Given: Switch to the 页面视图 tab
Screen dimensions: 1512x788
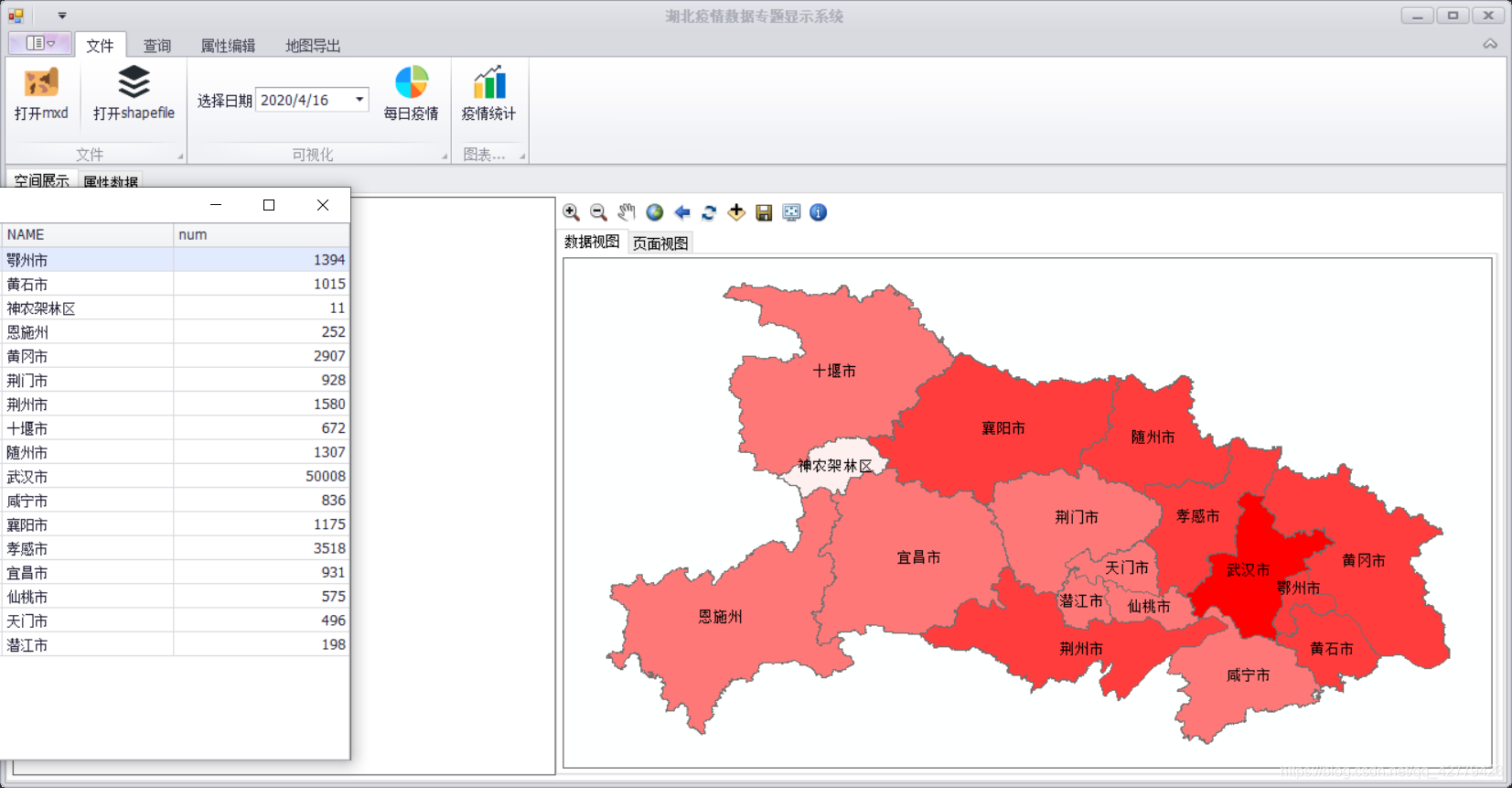Looking at the screenshot, I should click(660, 243).
